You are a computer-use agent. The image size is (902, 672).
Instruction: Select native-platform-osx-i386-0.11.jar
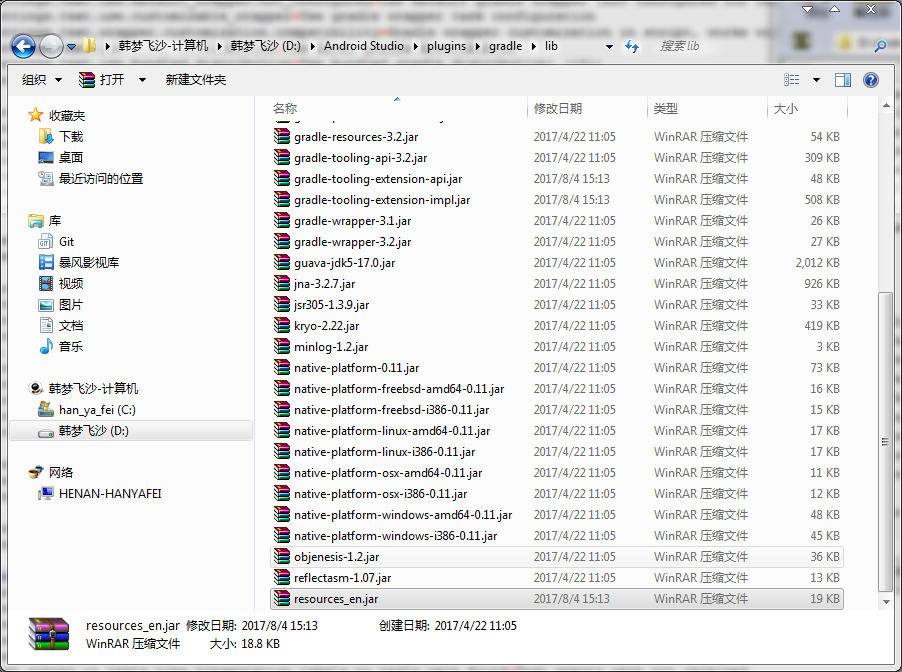[380, 494]
